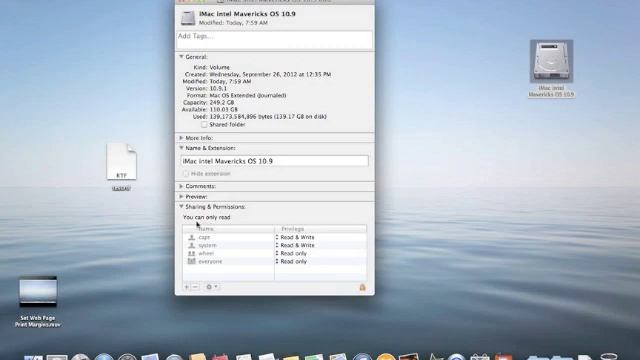Click the 'wheel' group name row
The image size is (640, 360).
coord(206,253)
